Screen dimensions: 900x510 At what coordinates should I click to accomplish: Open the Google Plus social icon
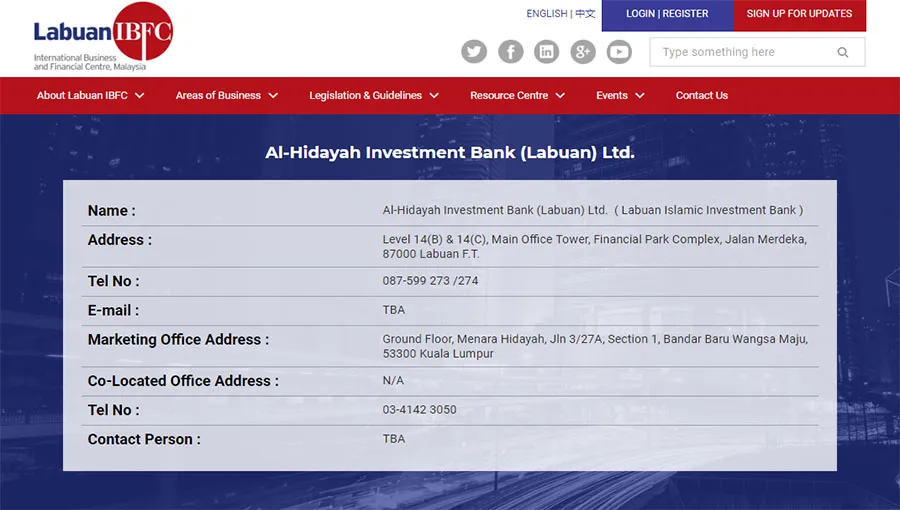tap(583, 52)
